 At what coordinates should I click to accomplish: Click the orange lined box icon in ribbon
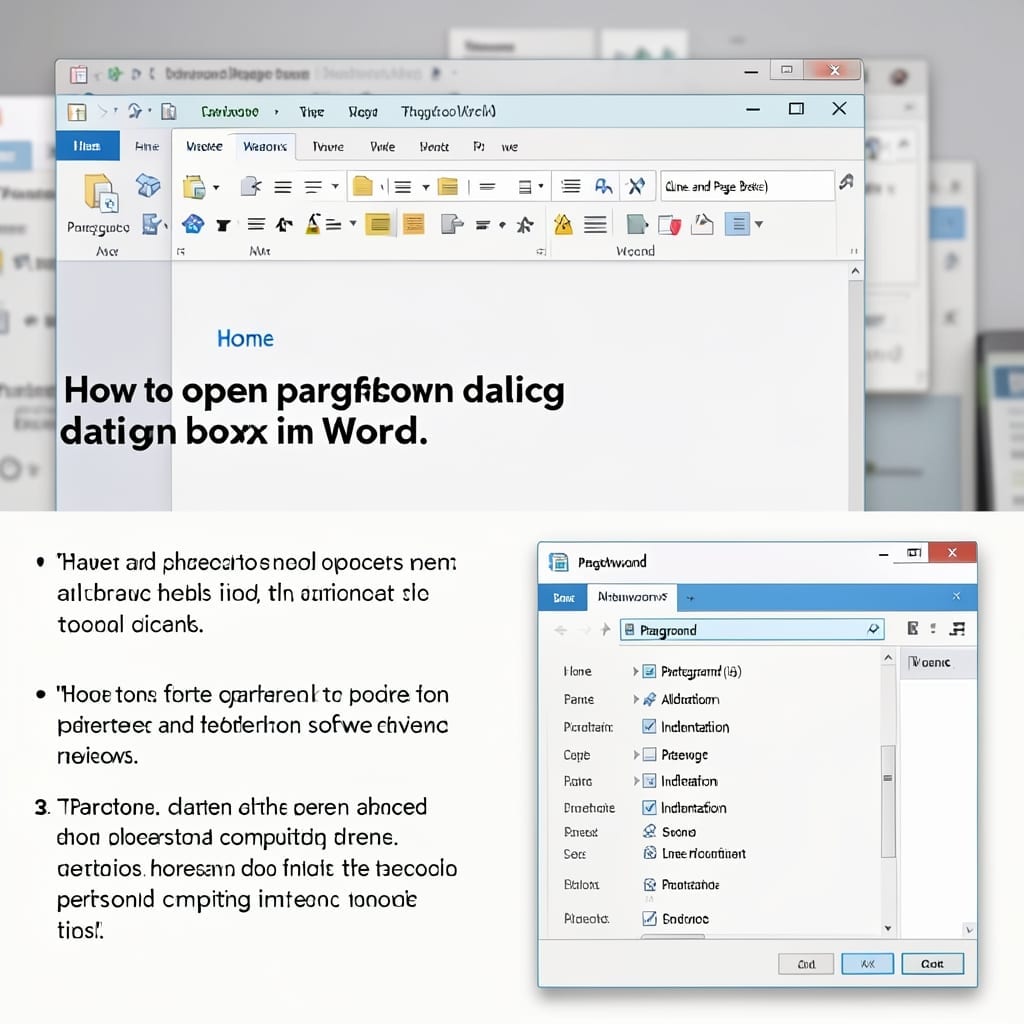tap(414, 225)
